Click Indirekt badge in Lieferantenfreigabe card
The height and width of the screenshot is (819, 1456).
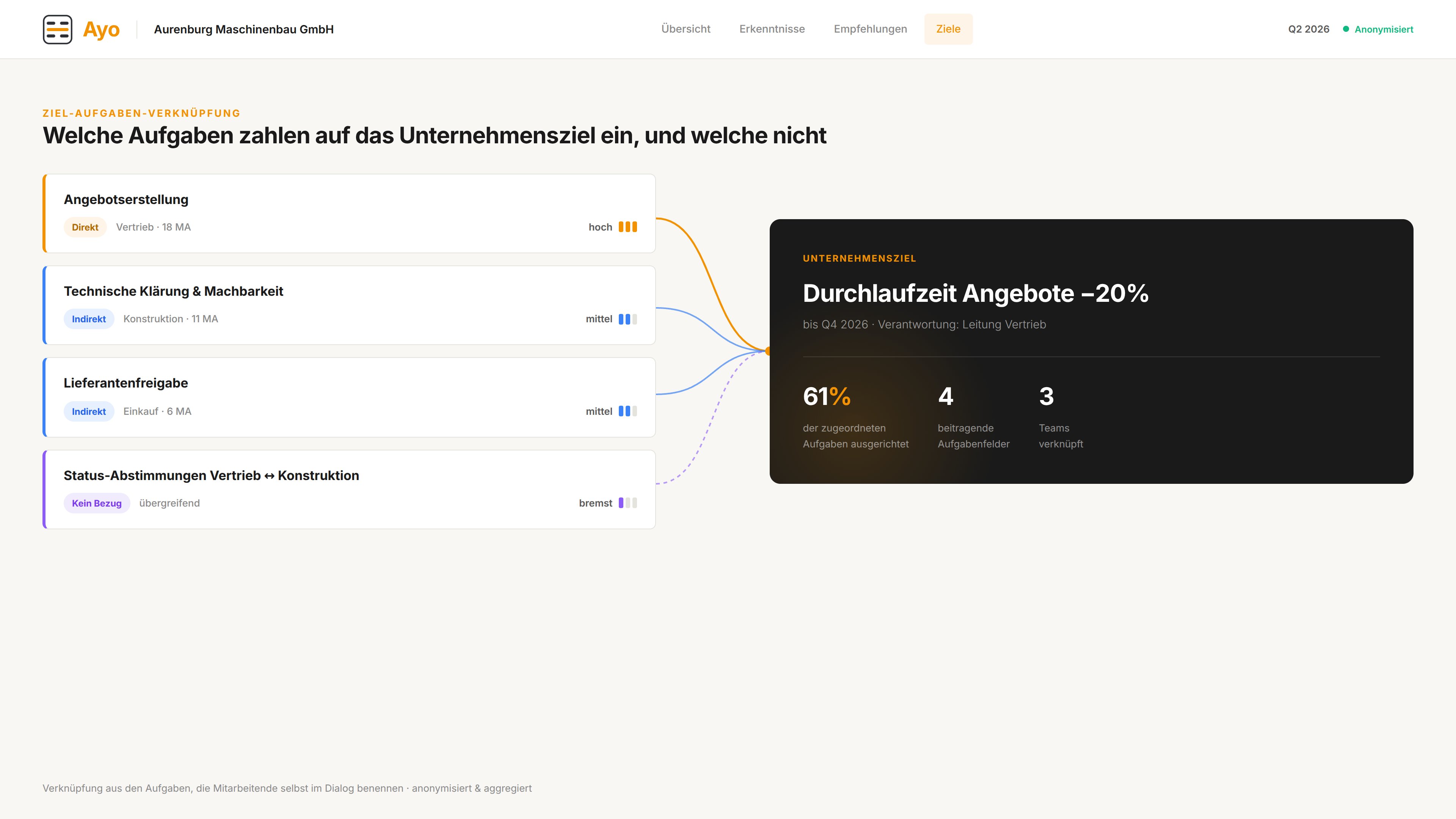(89, 411)
